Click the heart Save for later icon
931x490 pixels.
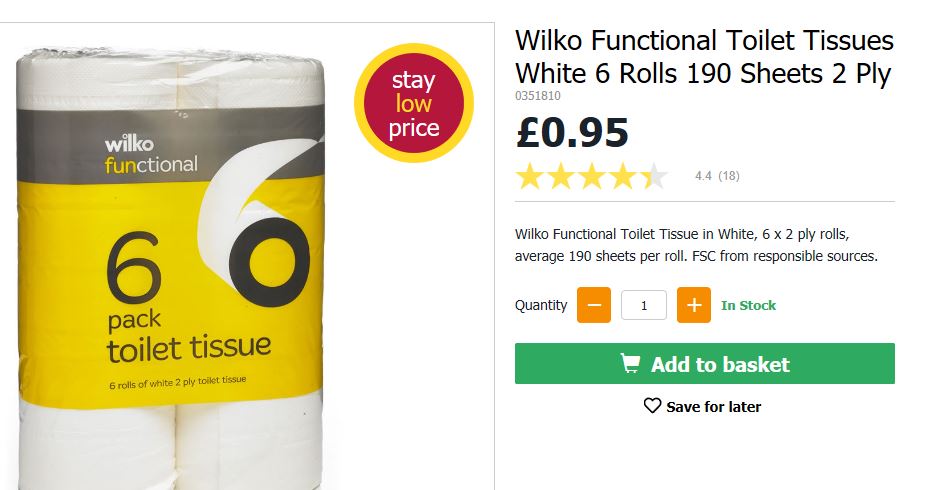(652, 406)
